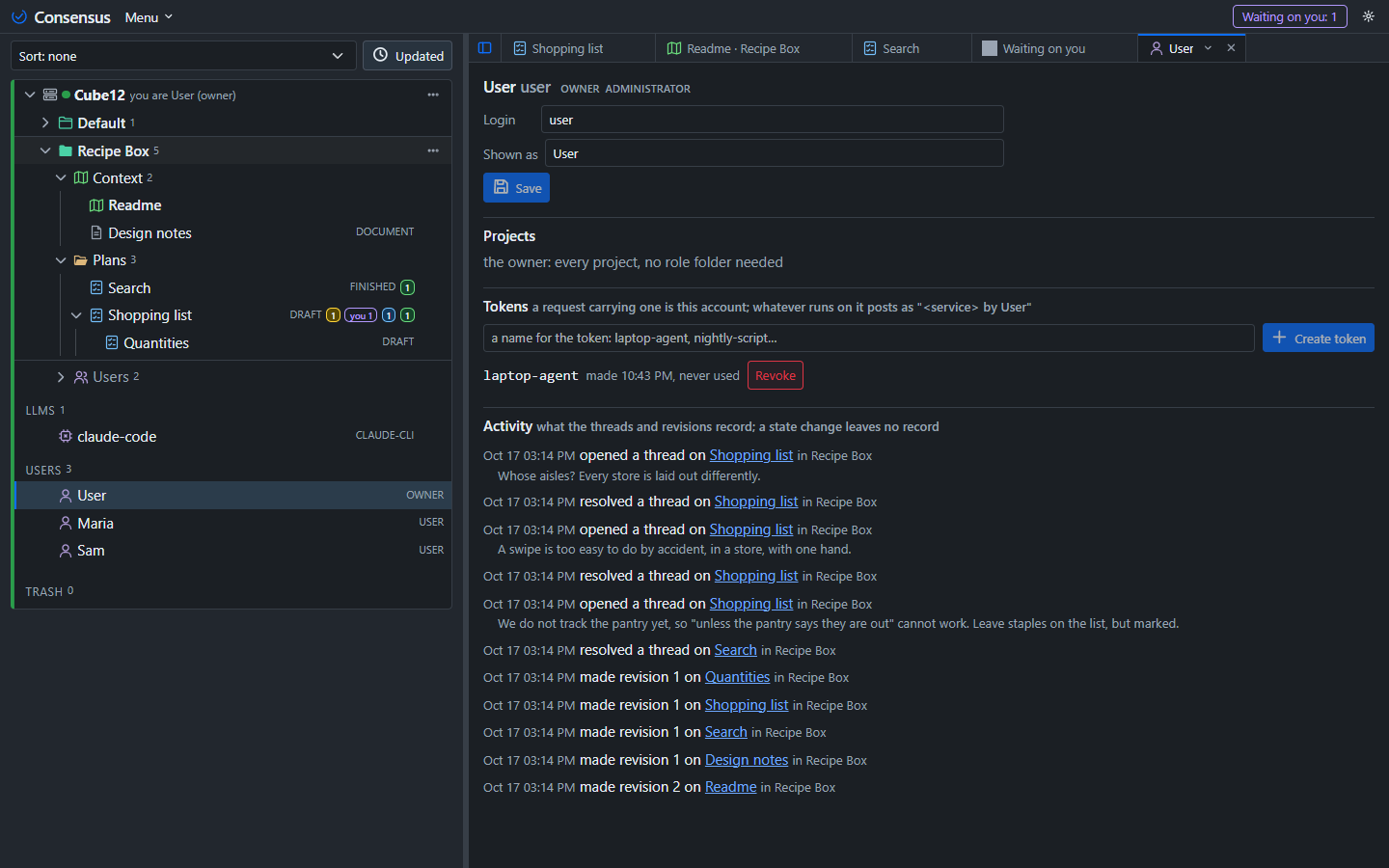
Task: Click the Default folder icon
Action: (x=66, y=122)
